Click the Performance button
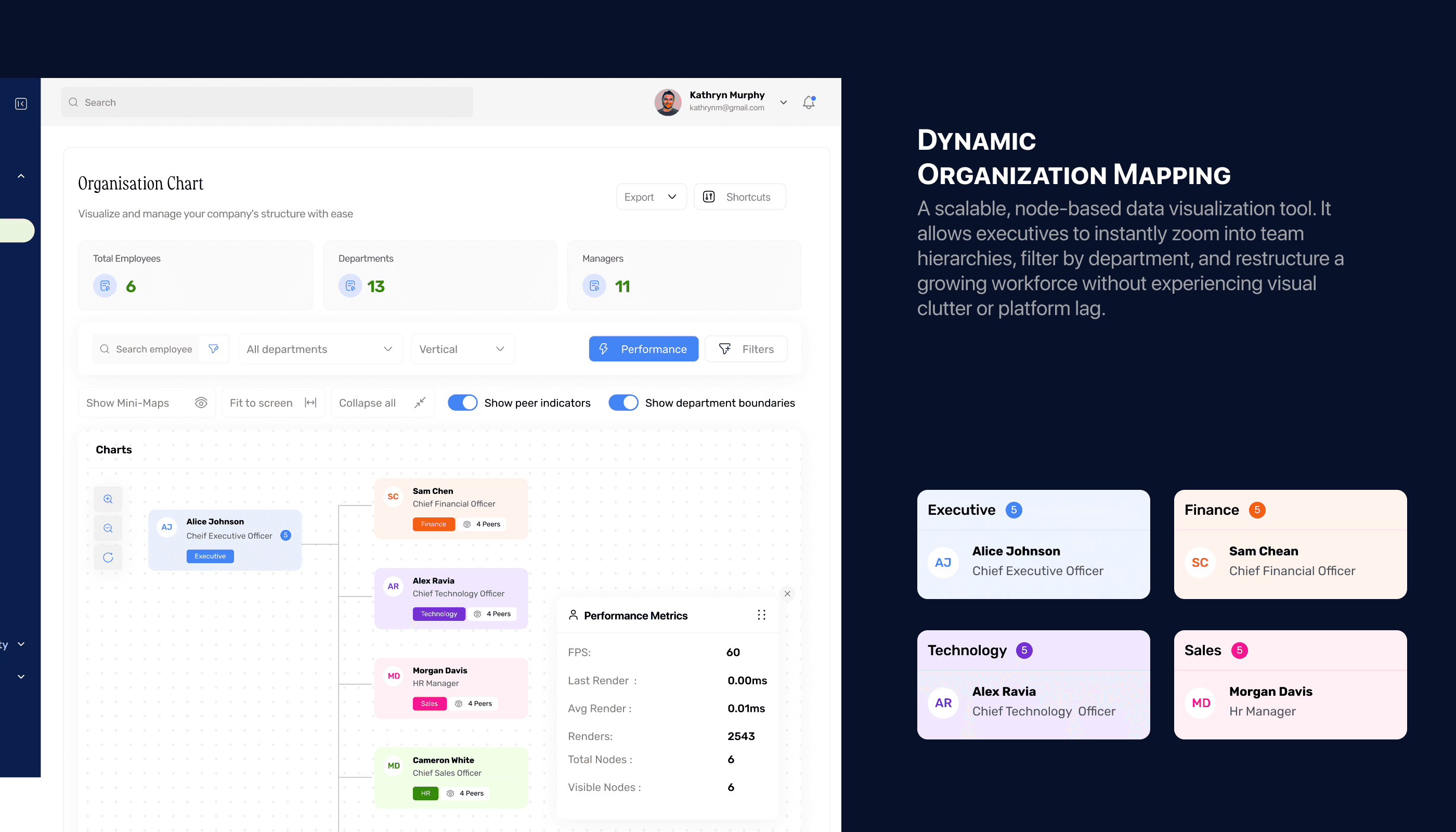The height and width of the screenshot is (832, 1456). point(643,348)
